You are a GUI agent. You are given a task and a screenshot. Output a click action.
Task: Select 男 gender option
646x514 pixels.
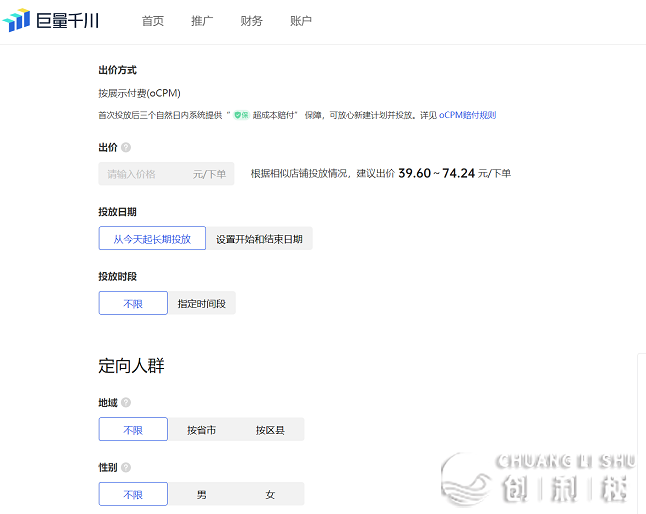click(201, 495)
